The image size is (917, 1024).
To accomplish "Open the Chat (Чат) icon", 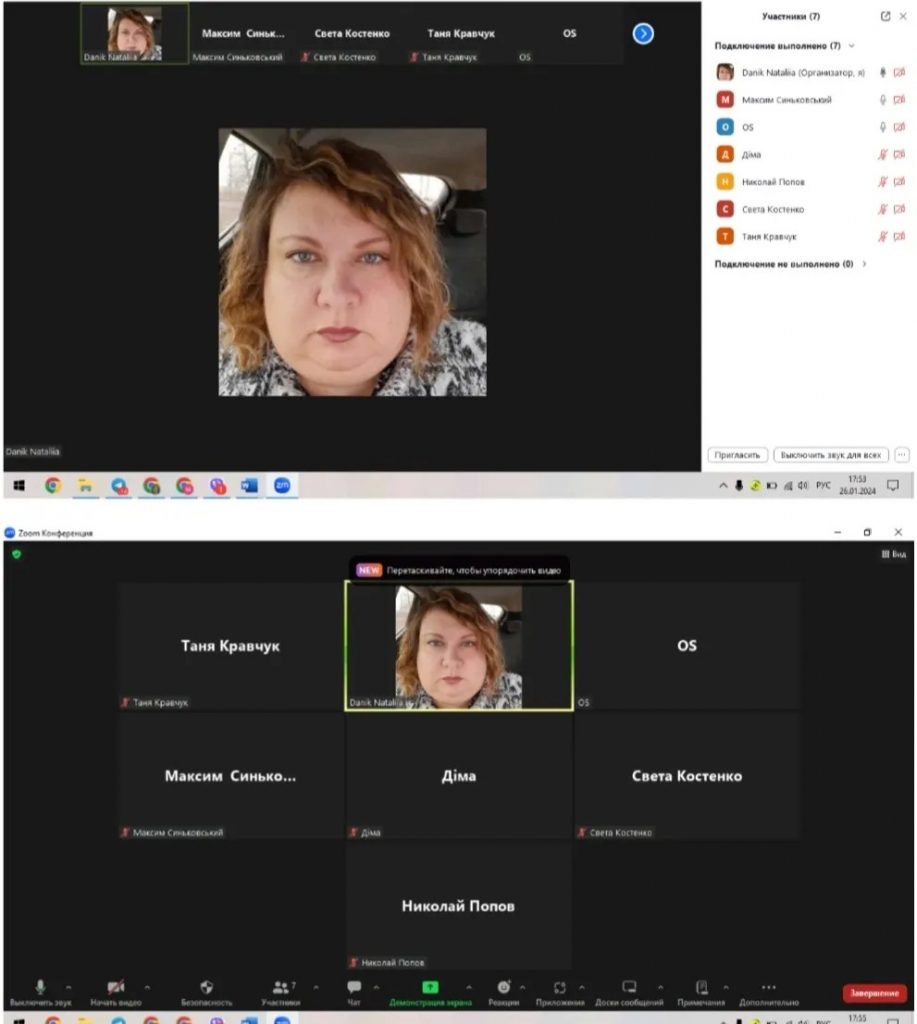I will (x=354, y=986).
